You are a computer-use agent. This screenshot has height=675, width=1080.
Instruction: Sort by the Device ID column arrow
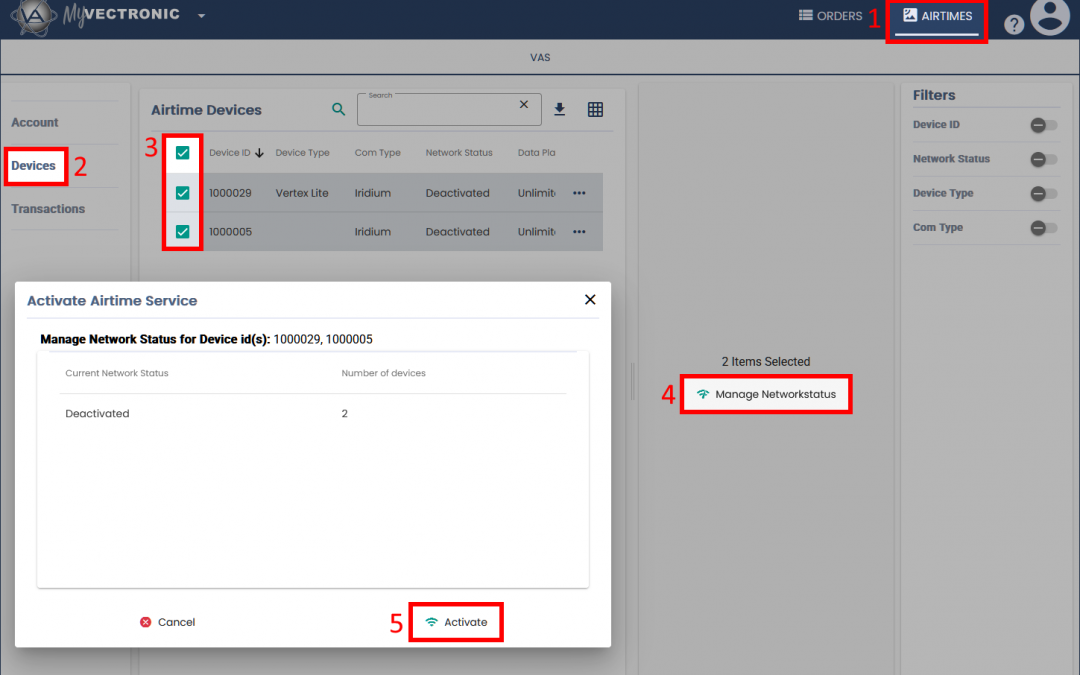click(x=260, y=153)
